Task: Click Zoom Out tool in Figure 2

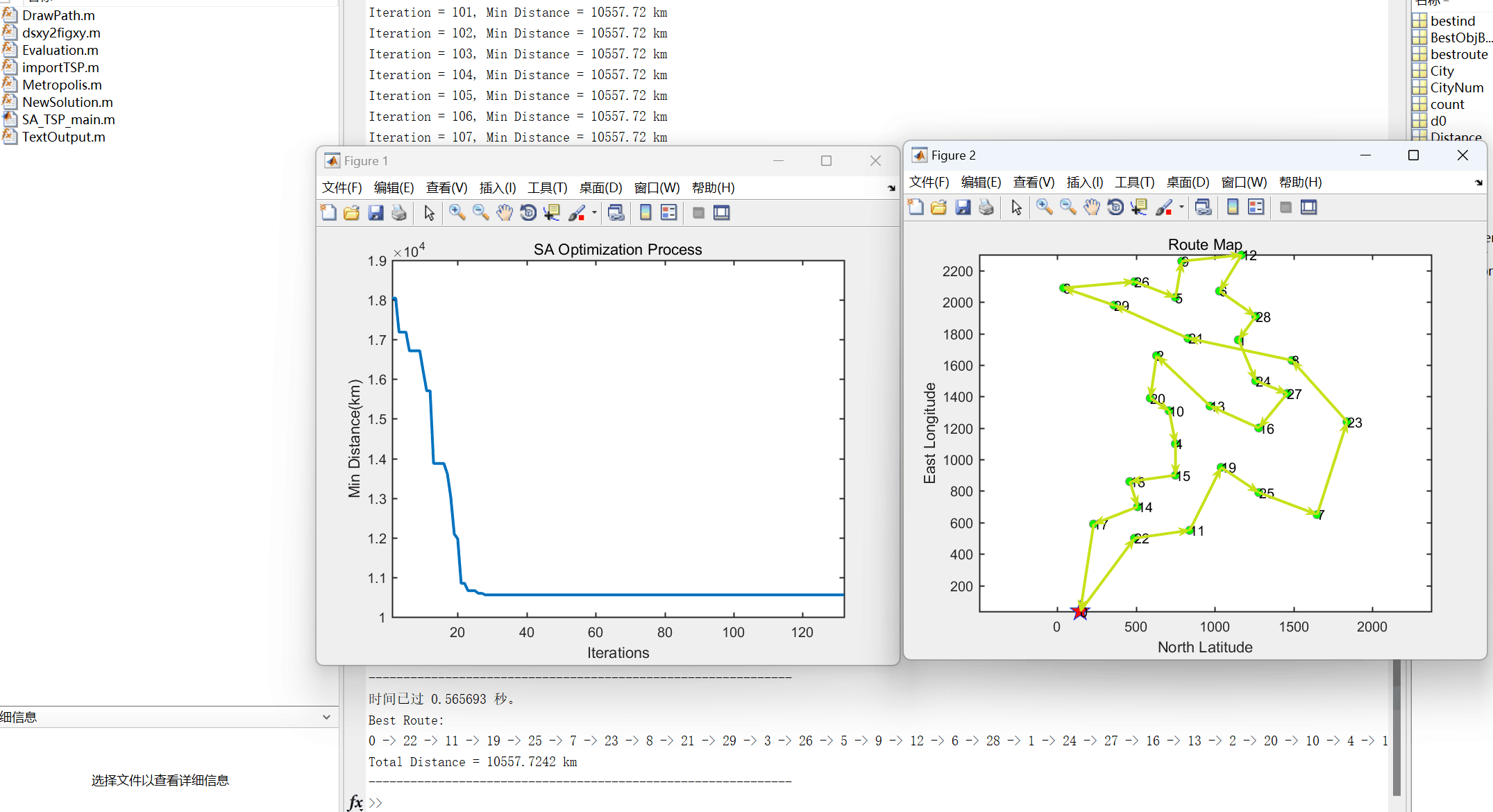Action: 1068,208
